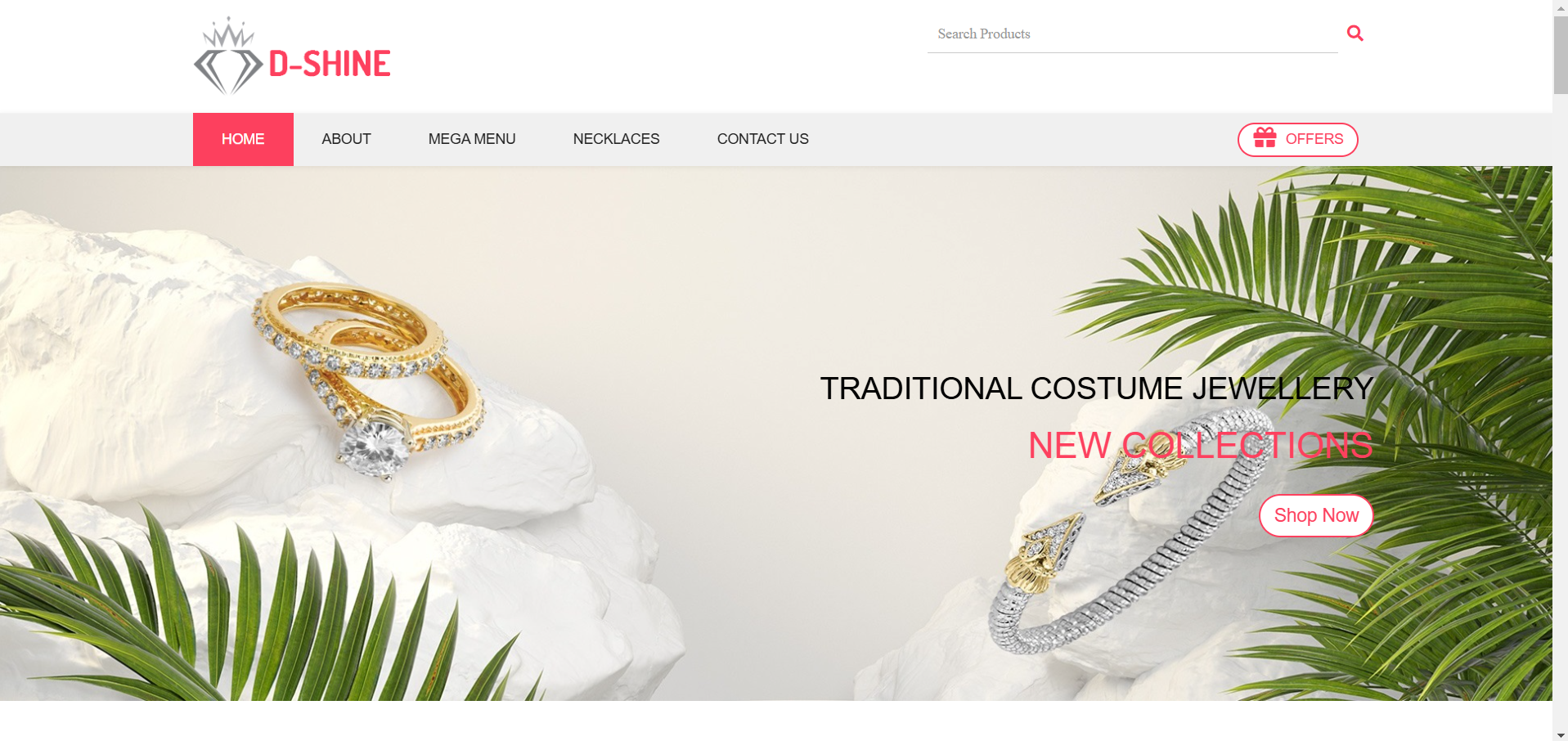
Task: Click the TRADITIONAL COSTUME JEWELLERY heading
Action: click(1096, 388)
